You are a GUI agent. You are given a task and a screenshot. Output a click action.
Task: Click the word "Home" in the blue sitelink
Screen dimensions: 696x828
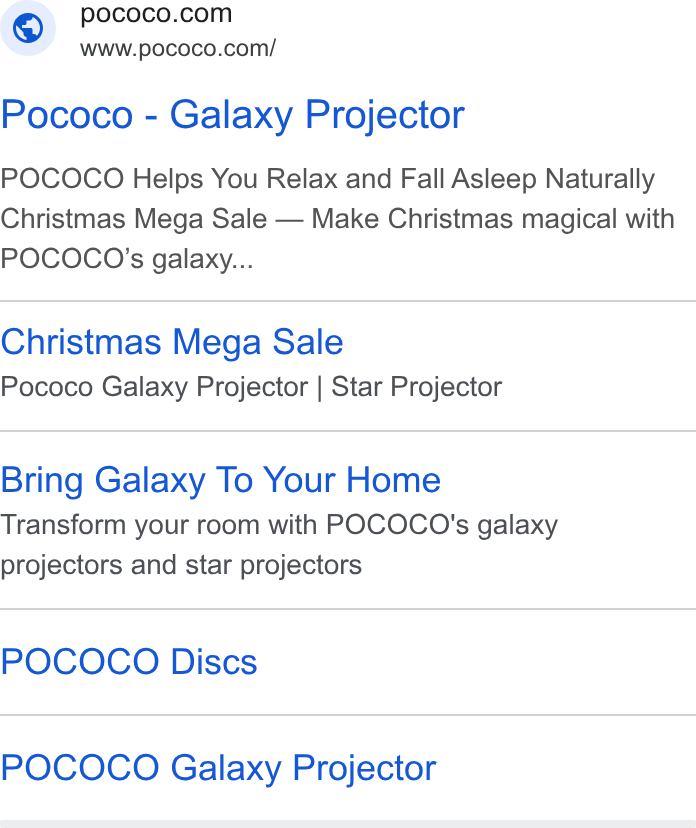click(393, 480)
